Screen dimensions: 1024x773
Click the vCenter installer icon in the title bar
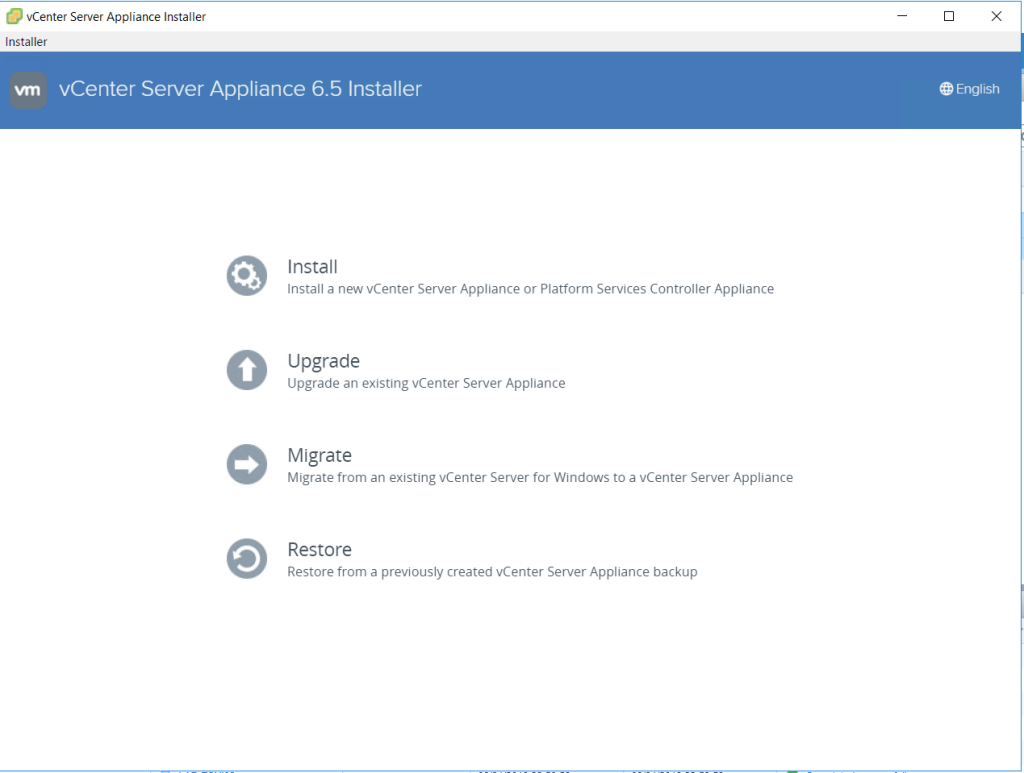(12, 16)
